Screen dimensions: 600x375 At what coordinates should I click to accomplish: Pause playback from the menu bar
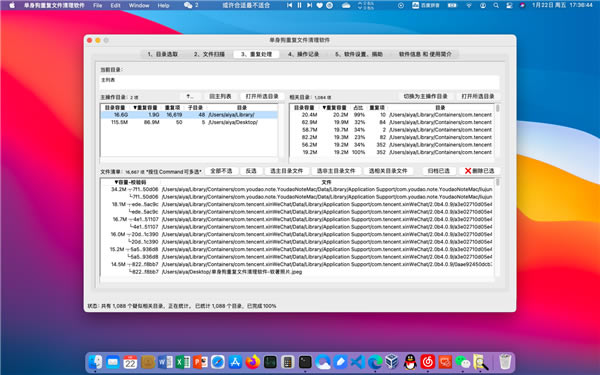[x=299, y=5]
